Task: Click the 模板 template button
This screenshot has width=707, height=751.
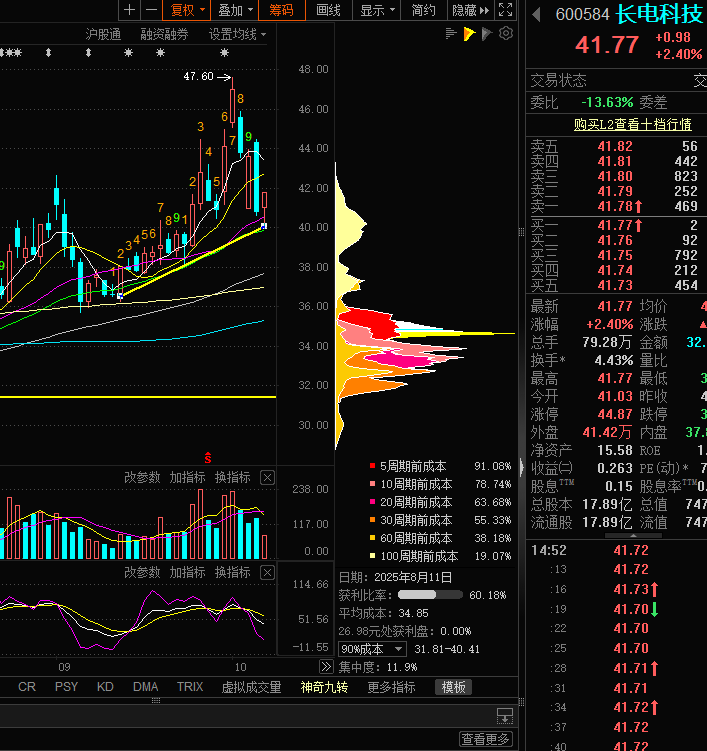Action: [x=453, y=687]
